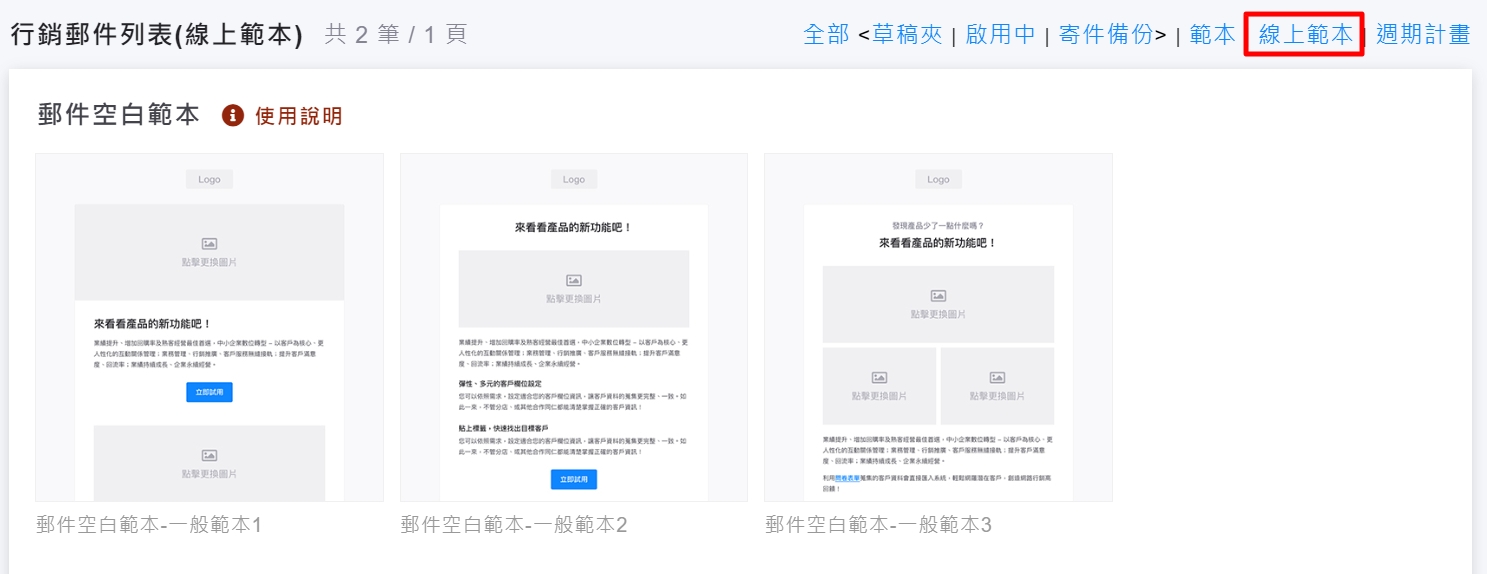
Task: Click the image icon in 一般範本1 top banner
Action: point(209,243)
